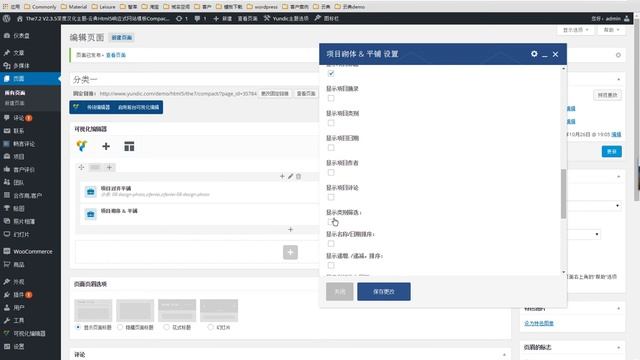Click the blue save changes button in dialog
This screenshot has height=360, width=640.
pos(384,291)
